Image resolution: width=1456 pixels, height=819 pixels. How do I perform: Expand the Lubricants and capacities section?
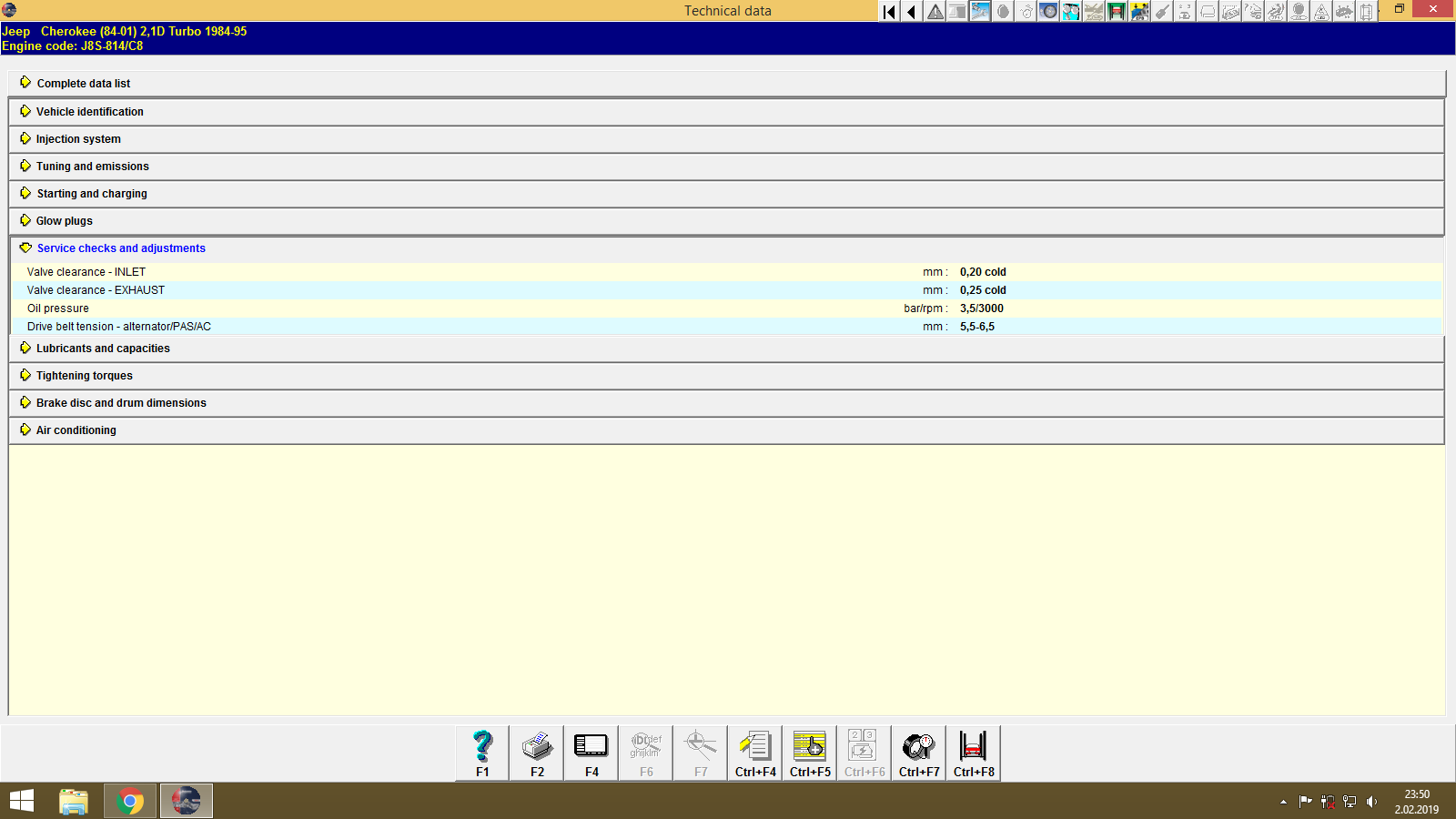tap(102, 348)
